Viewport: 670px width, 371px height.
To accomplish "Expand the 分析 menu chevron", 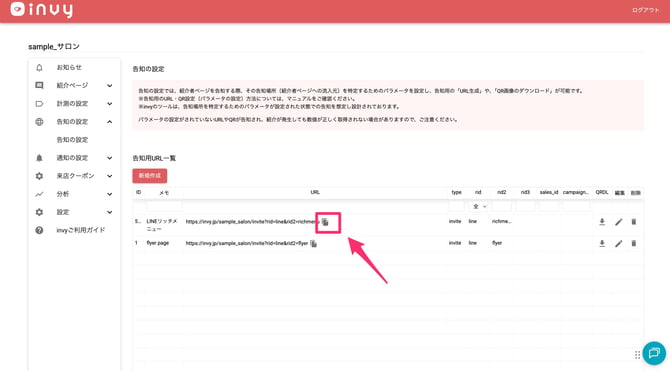I will pos(110,194).
